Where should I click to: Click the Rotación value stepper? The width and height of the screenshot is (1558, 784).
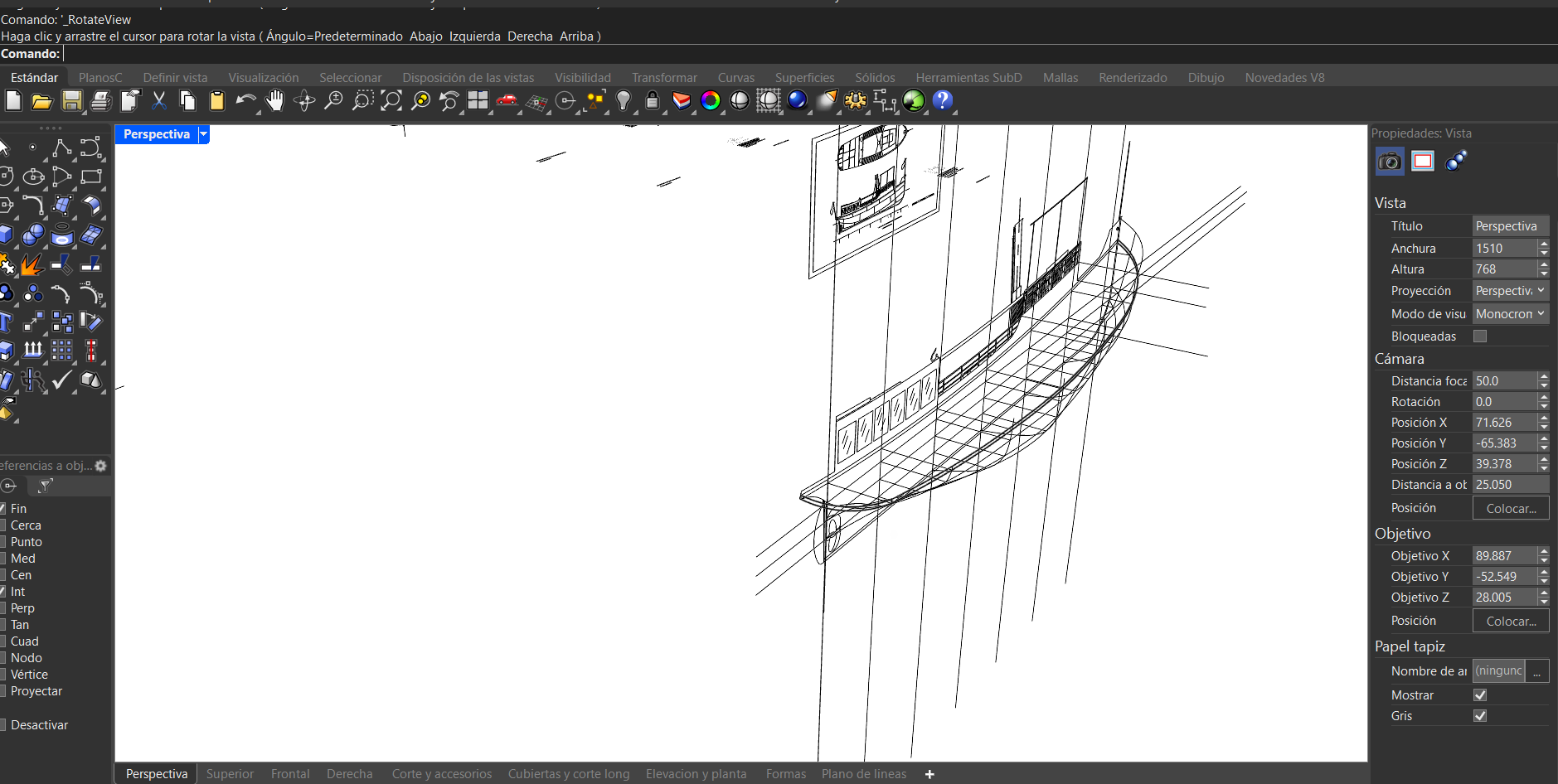1544,402
